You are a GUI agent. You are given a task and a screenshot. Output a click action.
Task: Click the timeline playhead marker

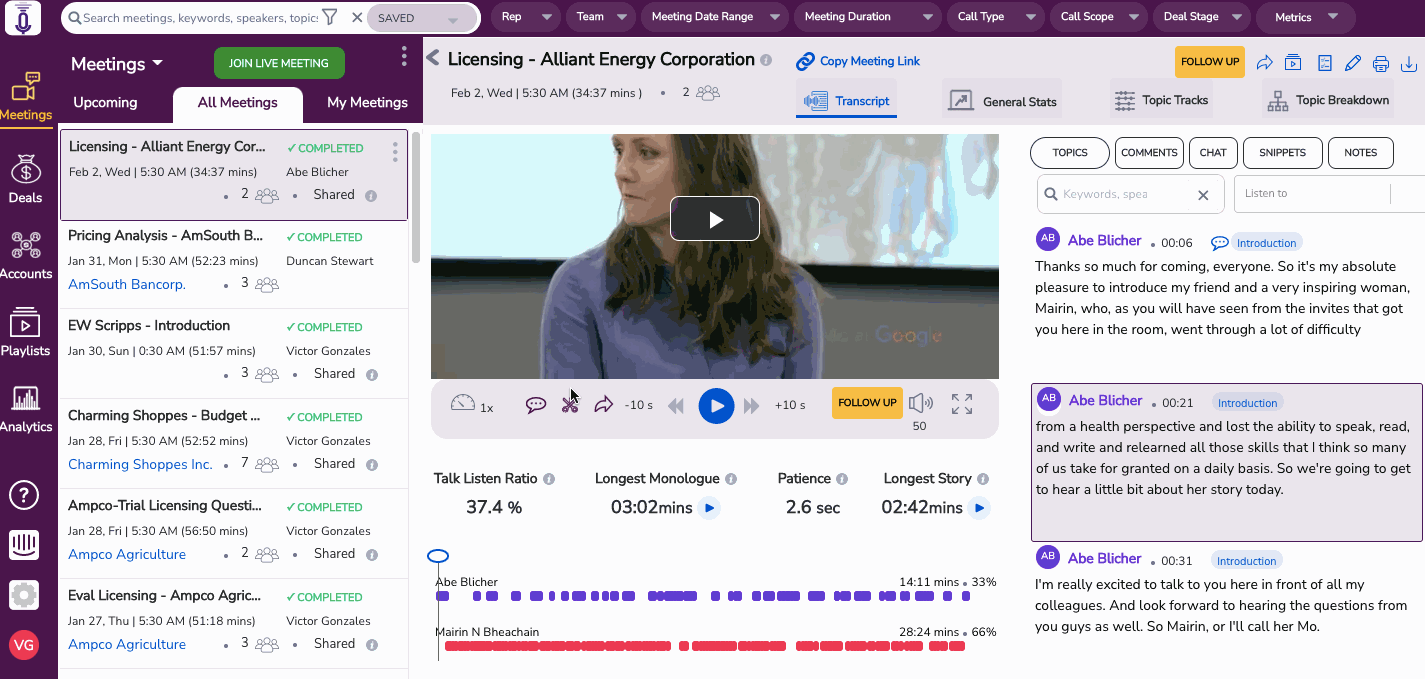pos(438,556)
